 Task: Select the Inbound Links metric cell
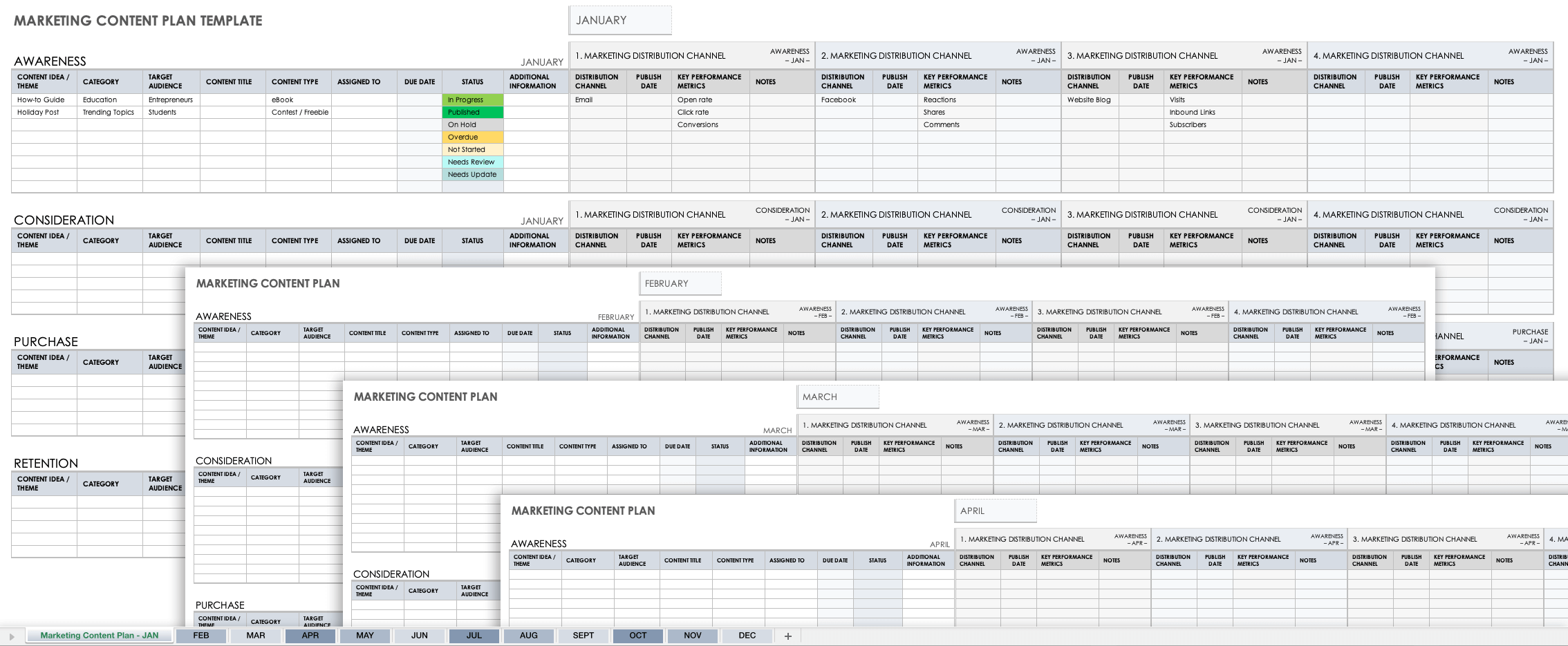pyautogui.click(x=1203, y=113)
